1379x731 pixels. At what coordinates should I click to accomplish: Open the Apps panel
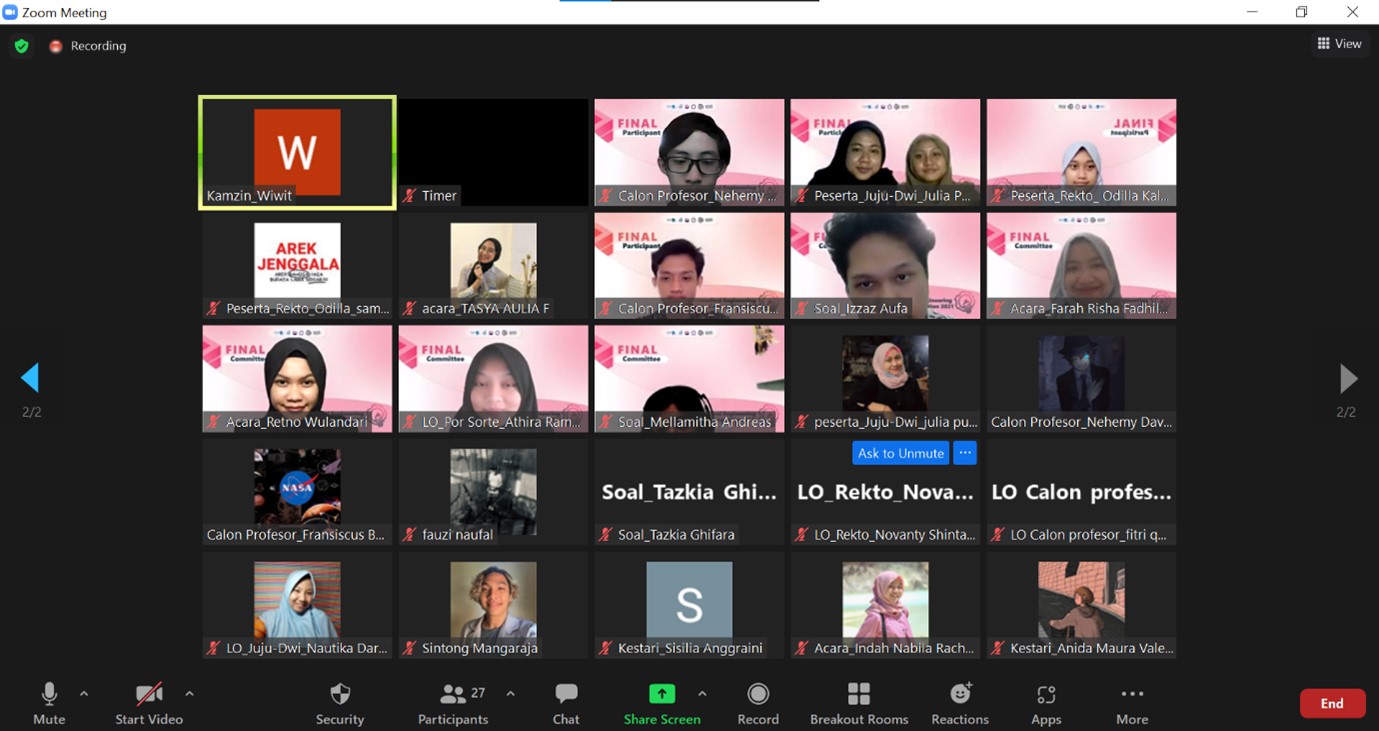click(x=1046, y=695)
